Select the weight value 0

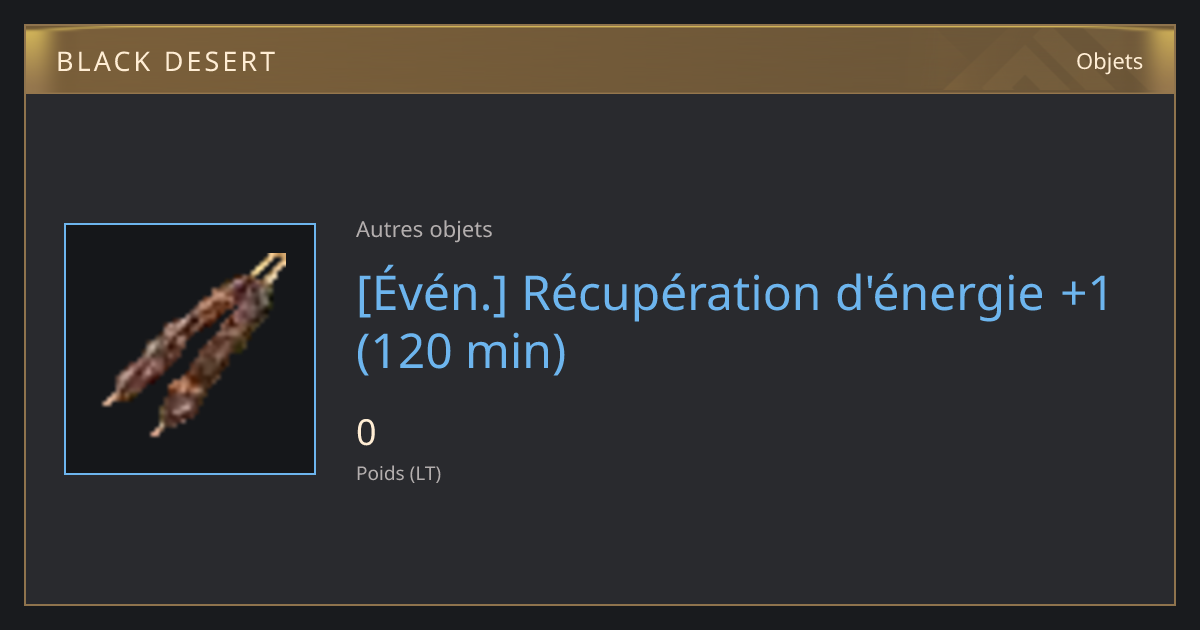(366, 433)
